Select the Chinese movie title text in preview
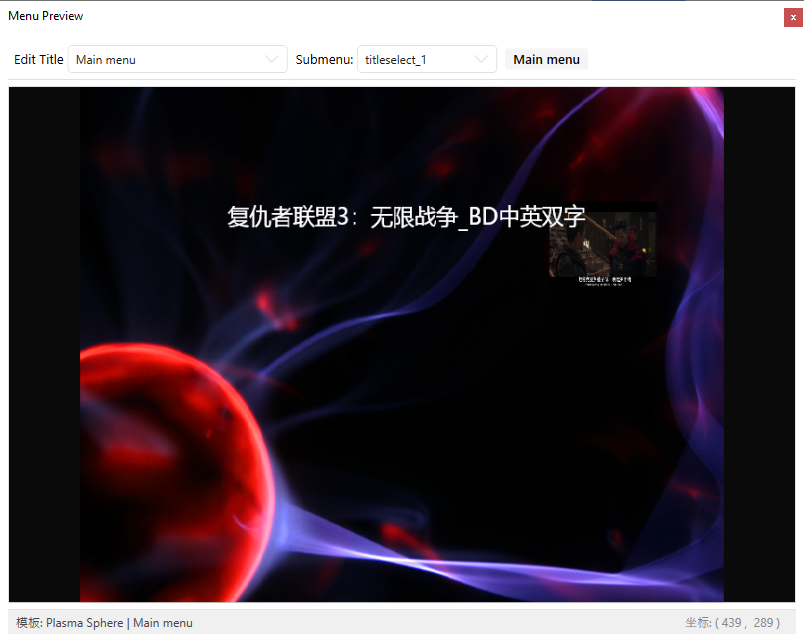 tap(406, 217)
